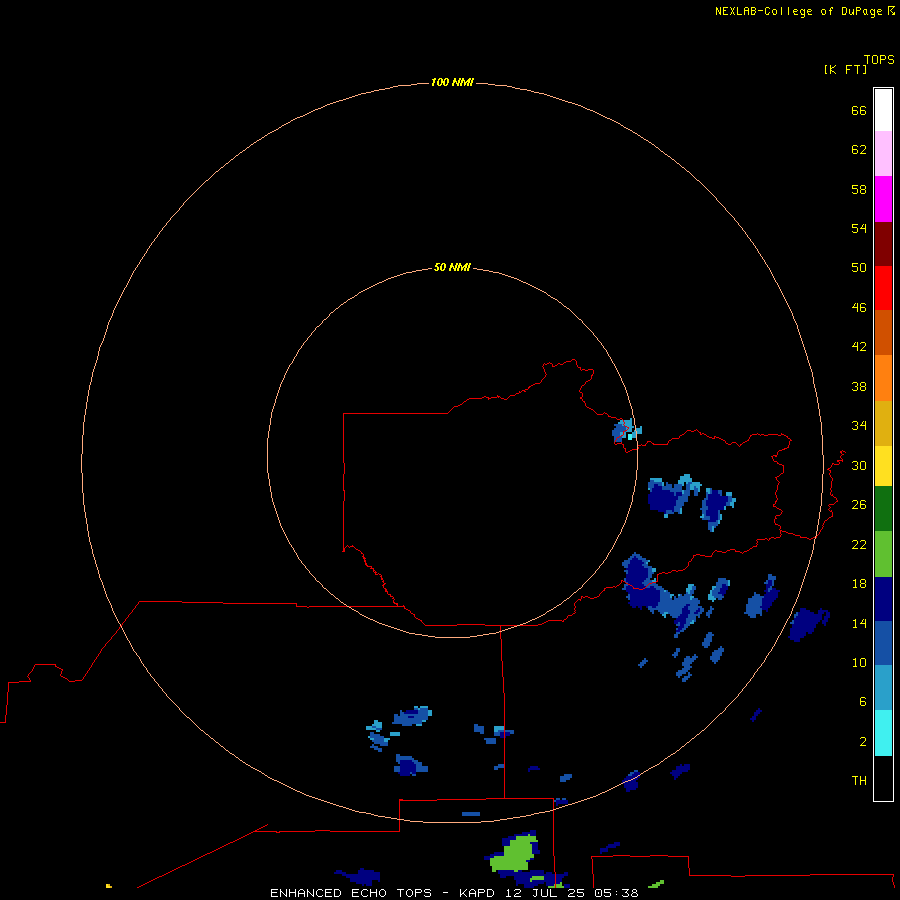Click the 6 legend value label
This screenshot has height=900, width=900.
coord(862,701)
